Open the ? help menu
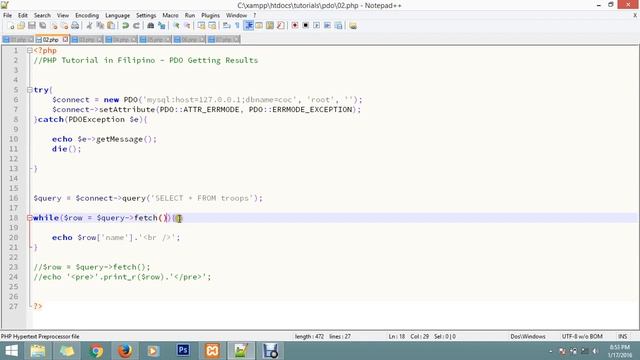 (x=255, y=16)
